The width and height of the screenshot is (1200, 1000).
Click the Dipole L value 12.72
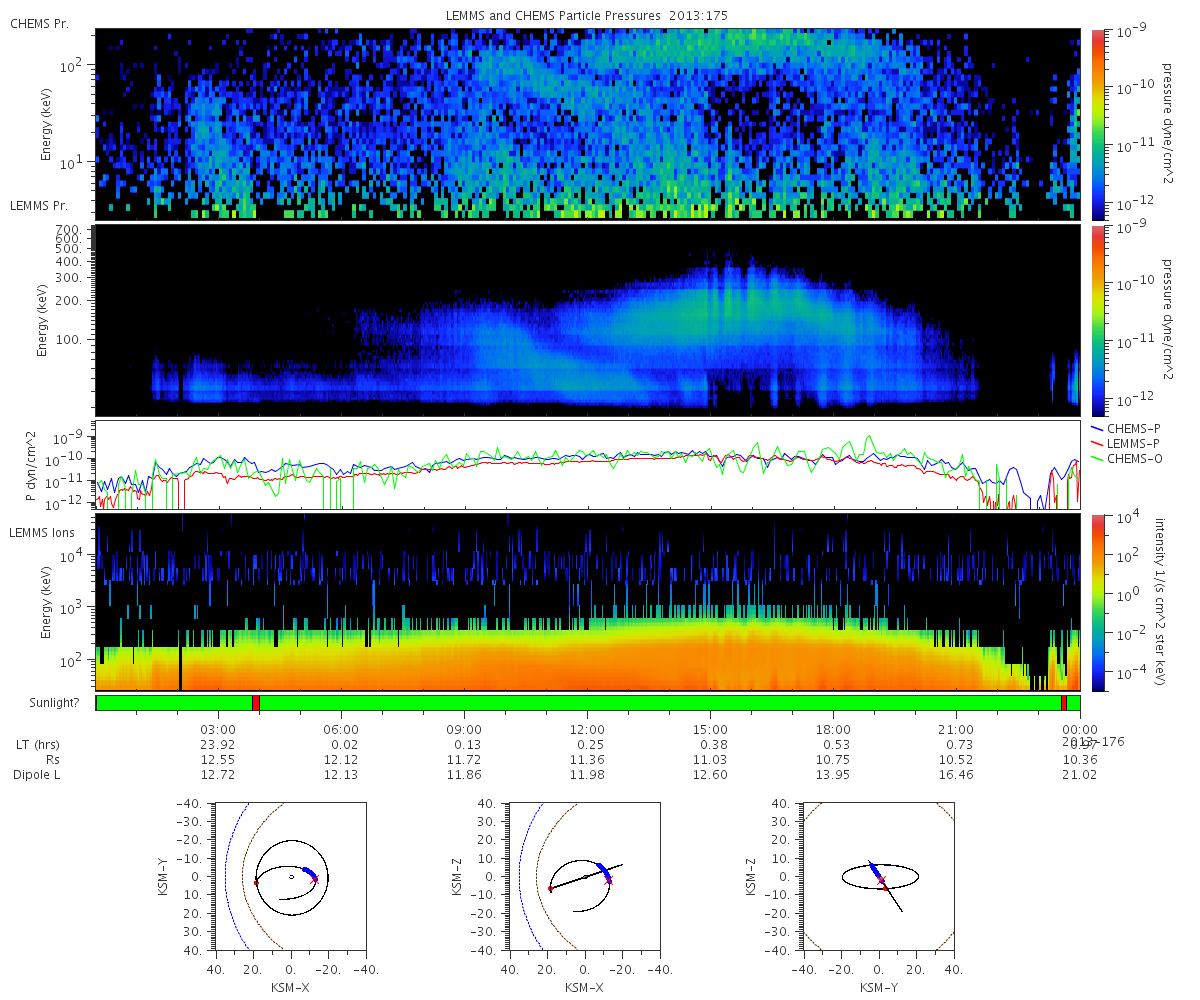pos(218,775)
